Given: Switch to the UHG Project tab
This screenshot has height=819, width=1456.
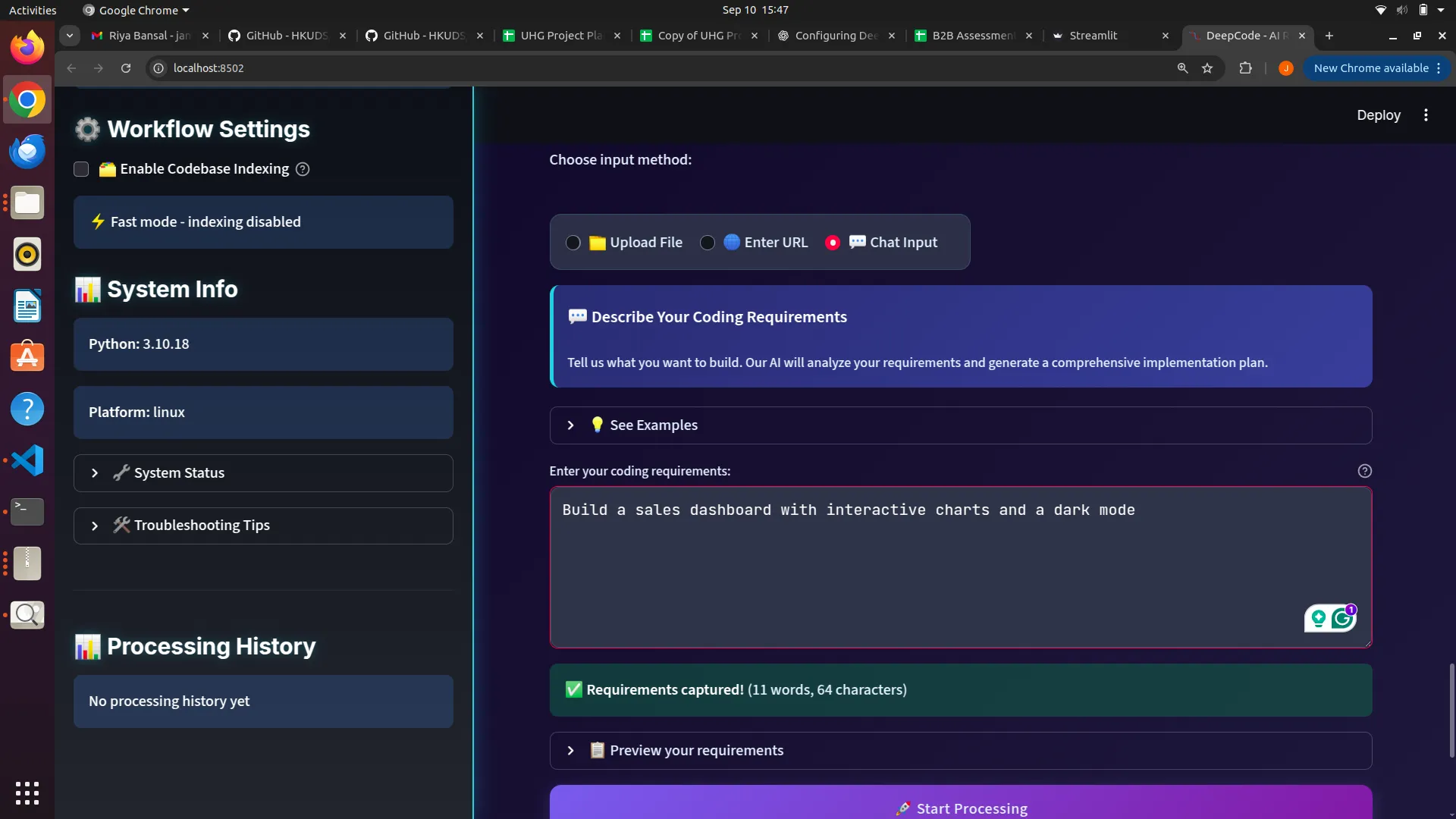Looking at the screenshot, I should 561,36.
